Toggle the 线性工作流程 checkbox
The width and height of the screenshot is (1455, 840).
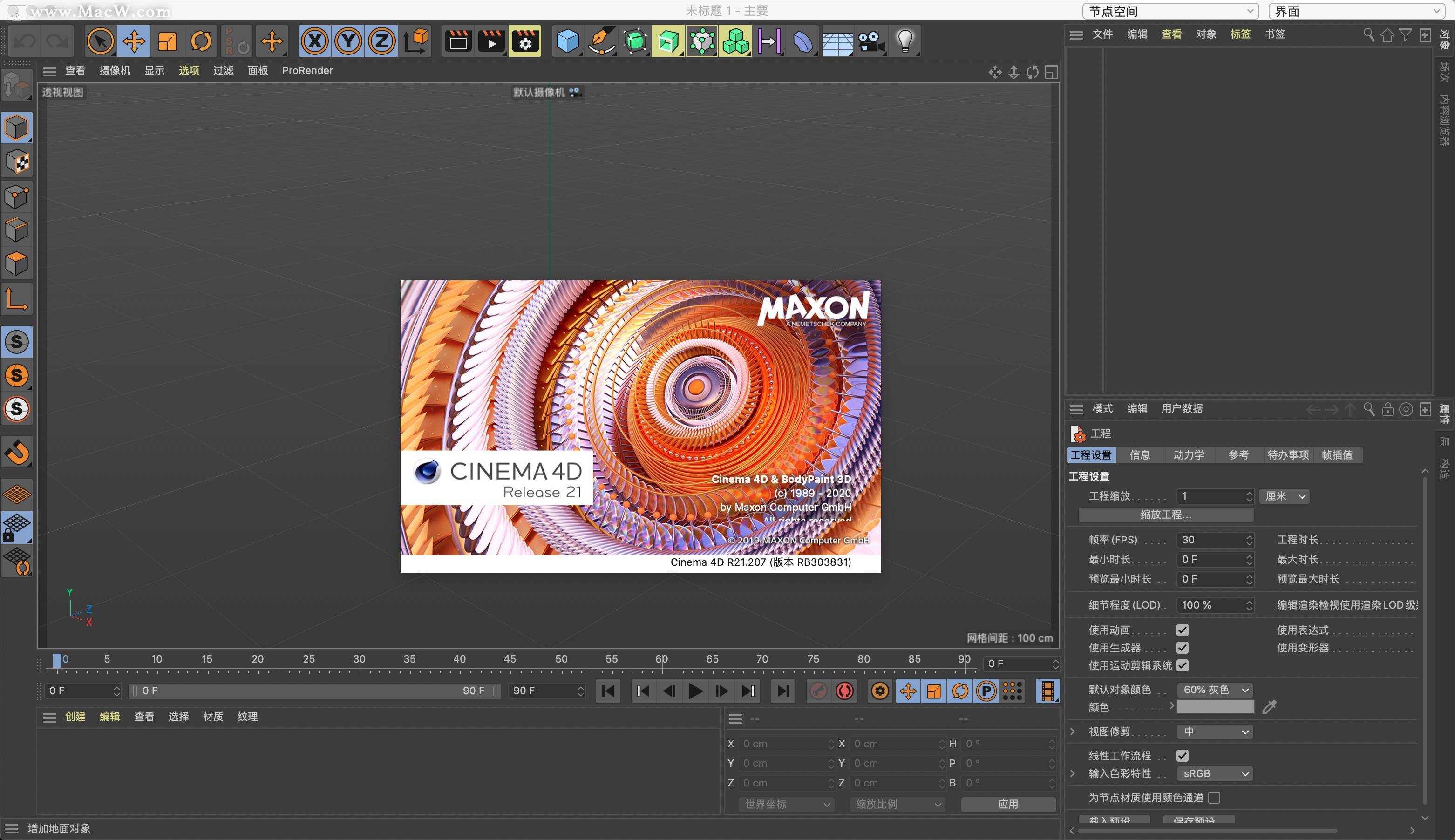[x=1182, y=756]
